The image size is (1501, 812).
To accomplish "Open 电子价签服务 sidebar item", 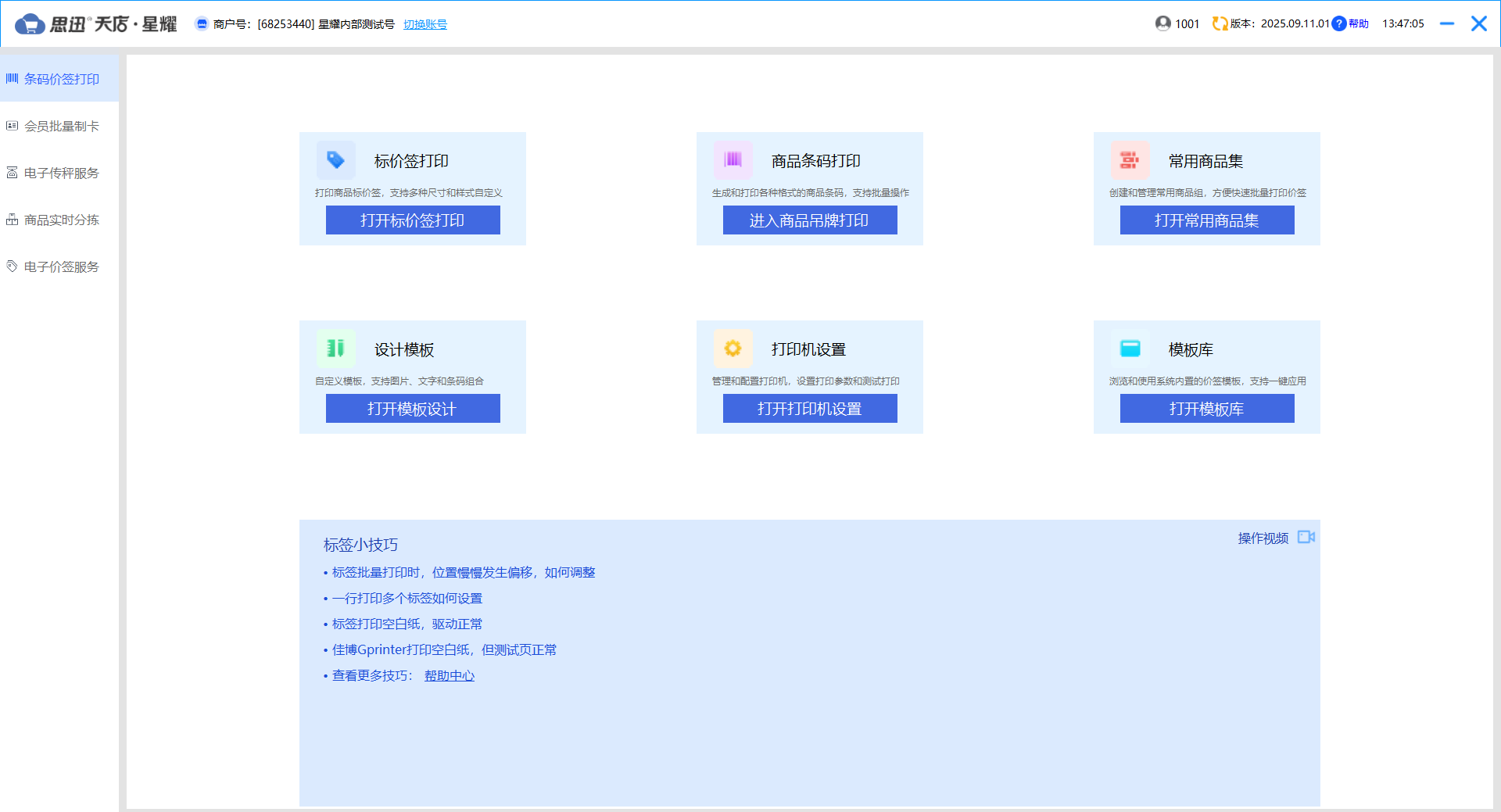I will pos(61,266).
